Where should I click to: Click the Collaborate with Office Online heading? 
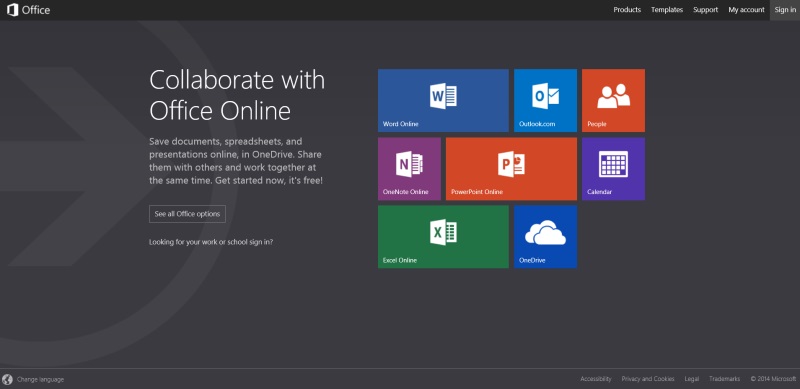237,95
